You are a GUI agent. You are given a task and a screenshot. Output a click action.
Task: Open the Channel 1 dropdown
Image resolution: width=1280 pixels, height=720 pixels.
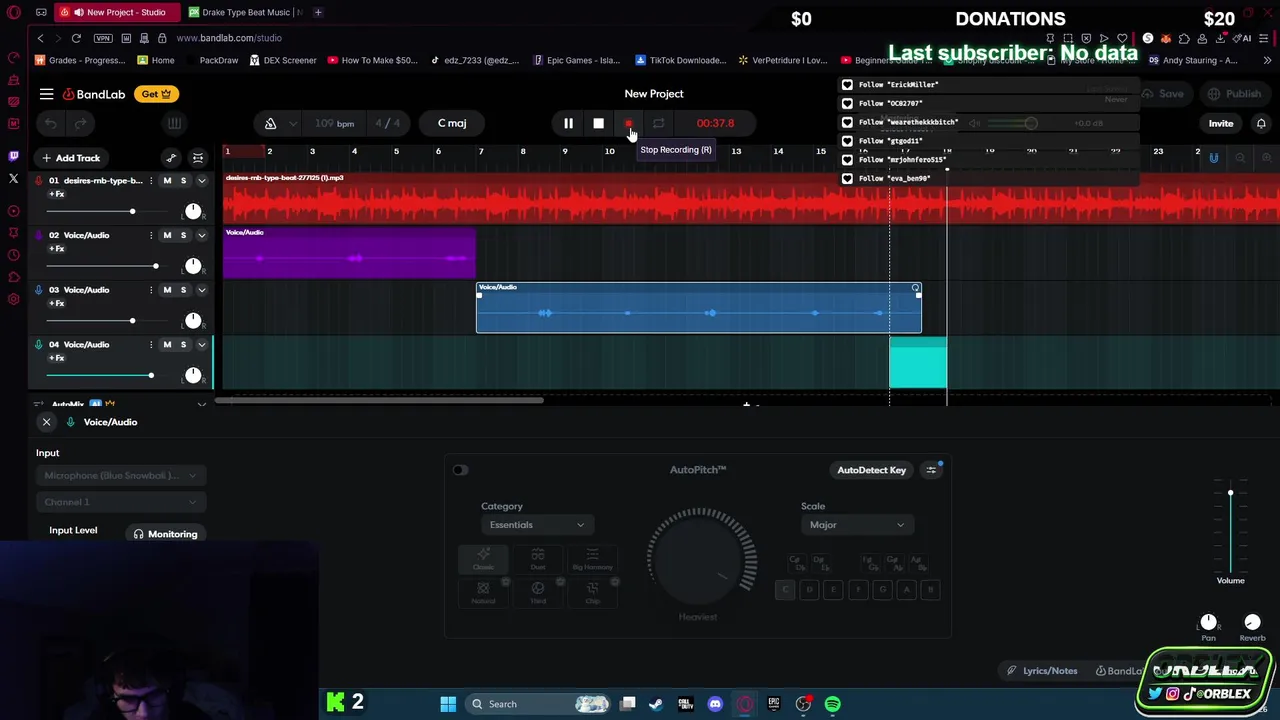pyautogui.click(x=120, y=502)
